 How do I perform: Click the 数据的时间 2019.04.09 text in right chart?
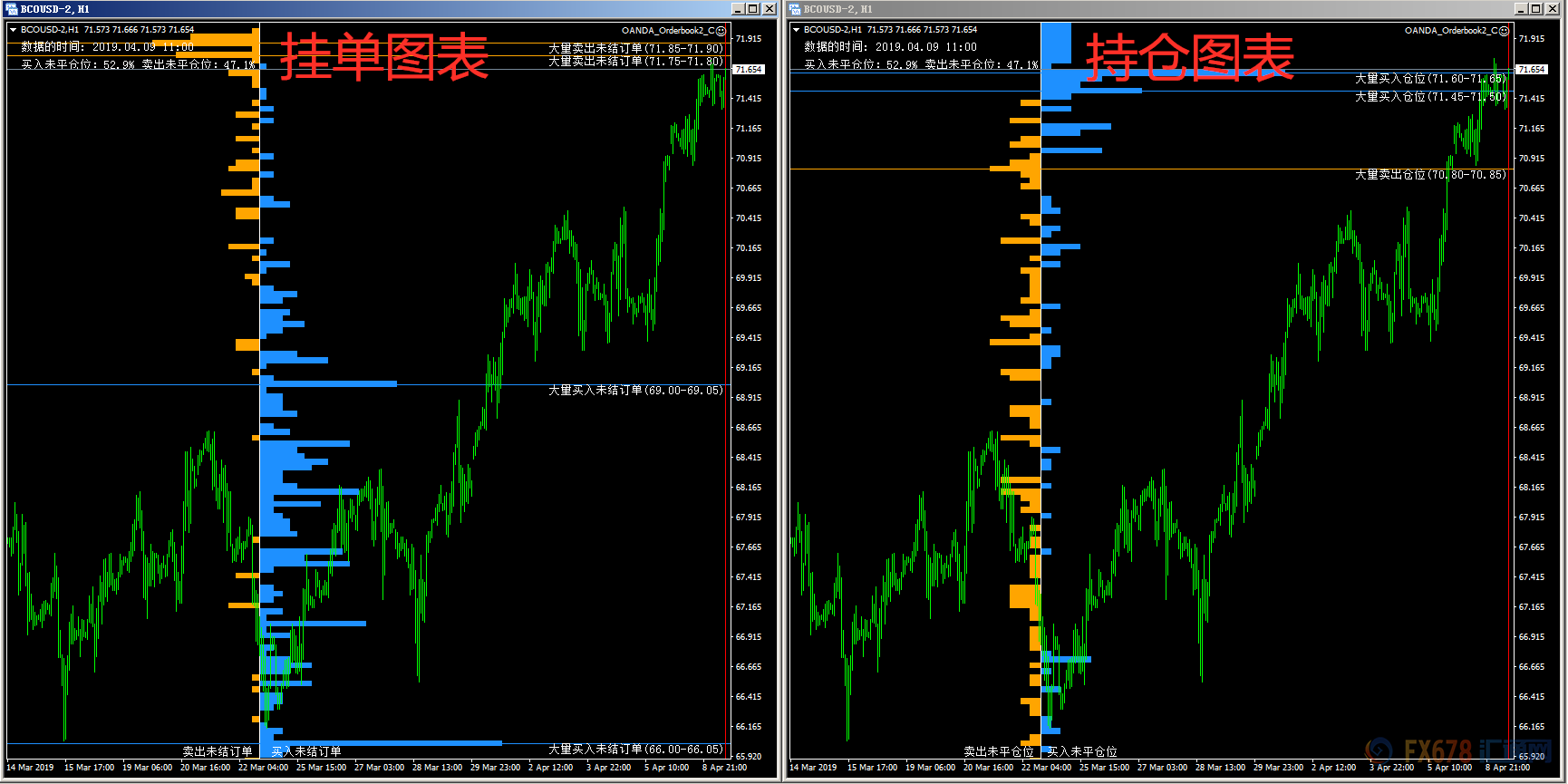890,47
